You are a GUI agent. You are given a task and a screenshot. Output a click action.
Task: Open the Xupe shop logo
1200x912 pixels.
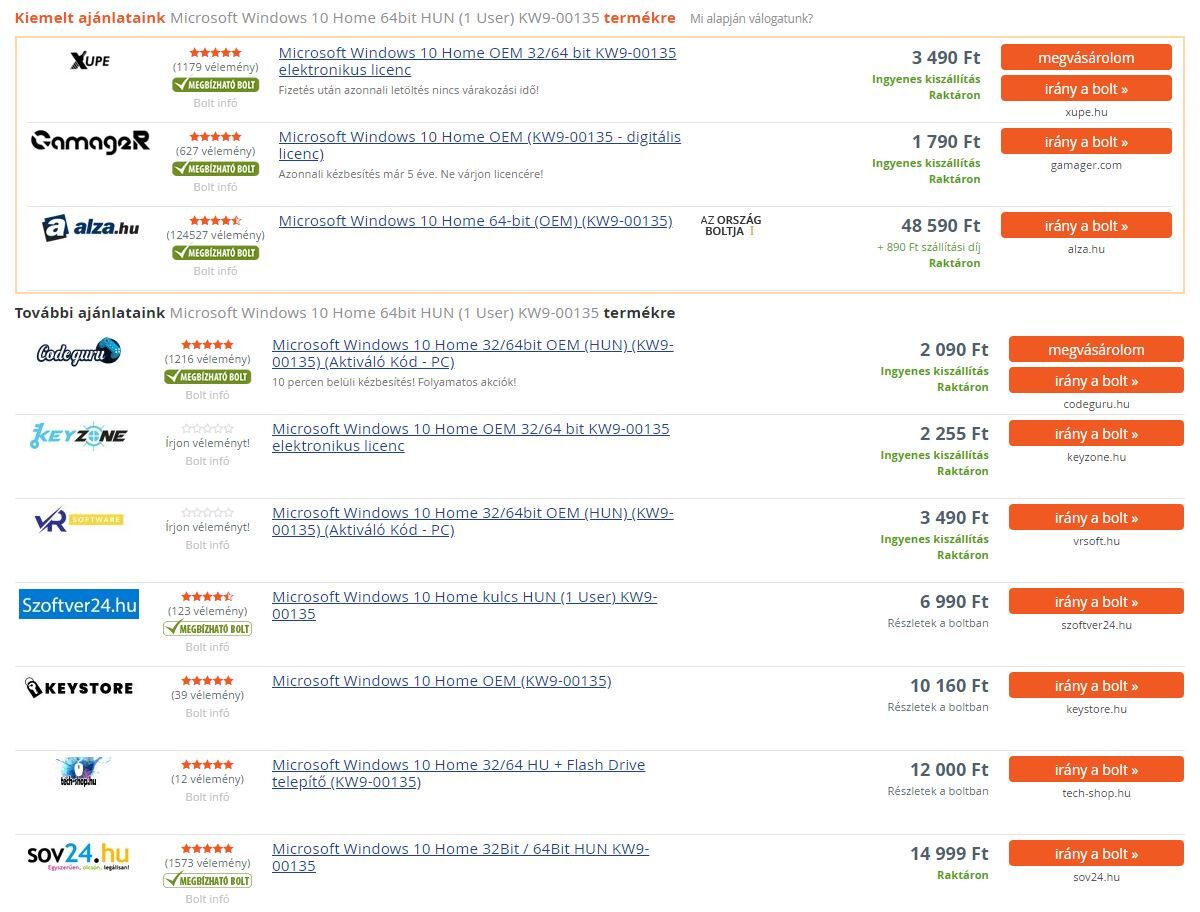[90, 61]
